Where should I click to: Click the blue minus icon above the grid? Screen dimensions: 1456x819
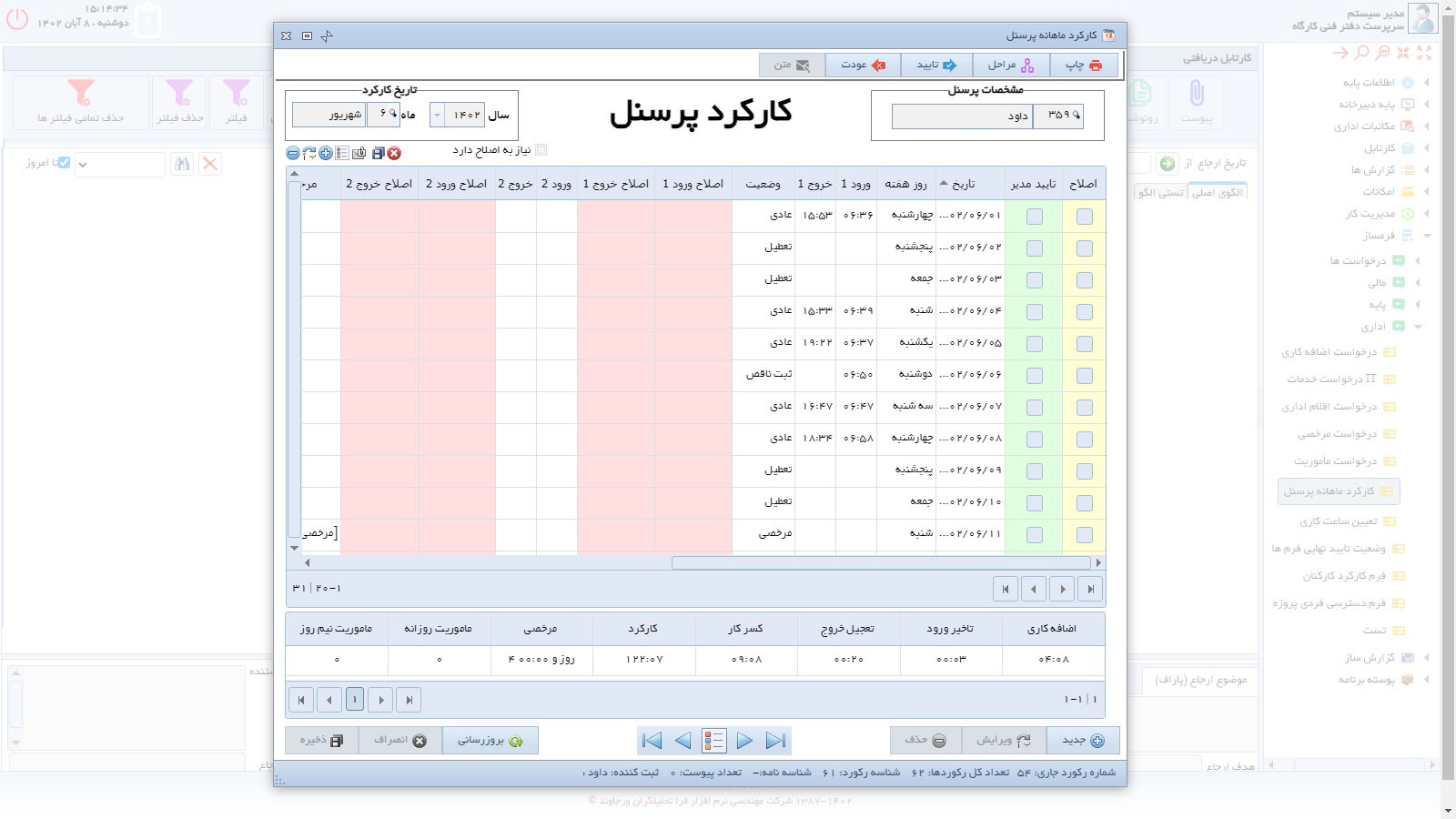tap(293, 153)
